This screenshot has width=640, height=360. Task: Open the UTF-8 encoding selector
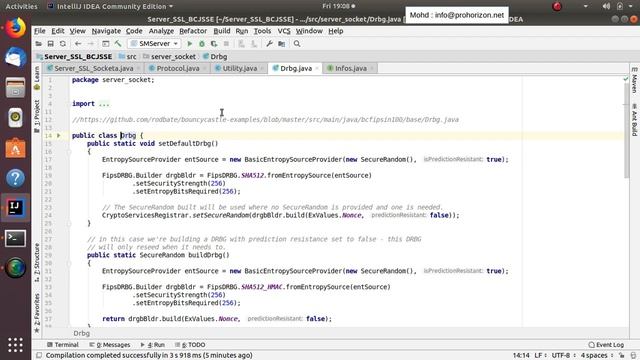[564, 356]
